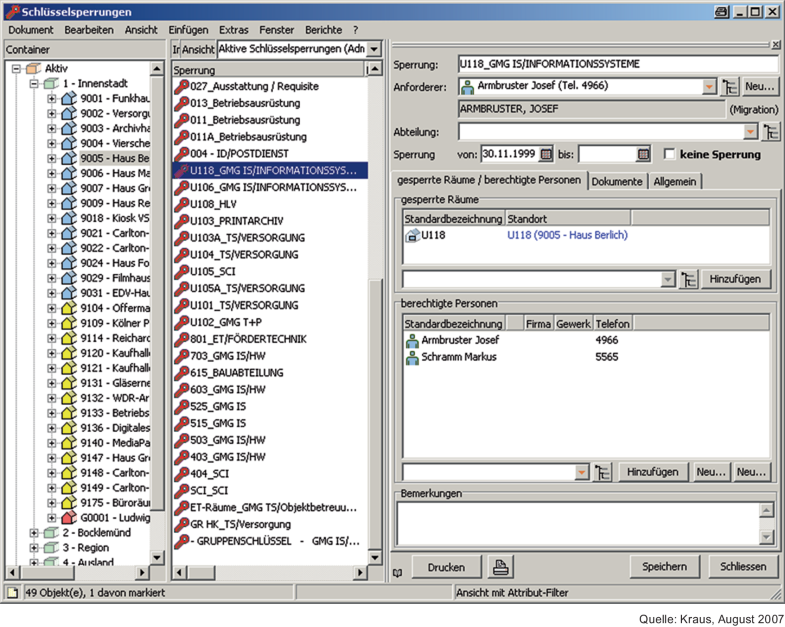Image resolution: width=785 pixels, height=627 pixels.
Task: Open the calendar picker for the 'von' date
Action: coord(546,154)
